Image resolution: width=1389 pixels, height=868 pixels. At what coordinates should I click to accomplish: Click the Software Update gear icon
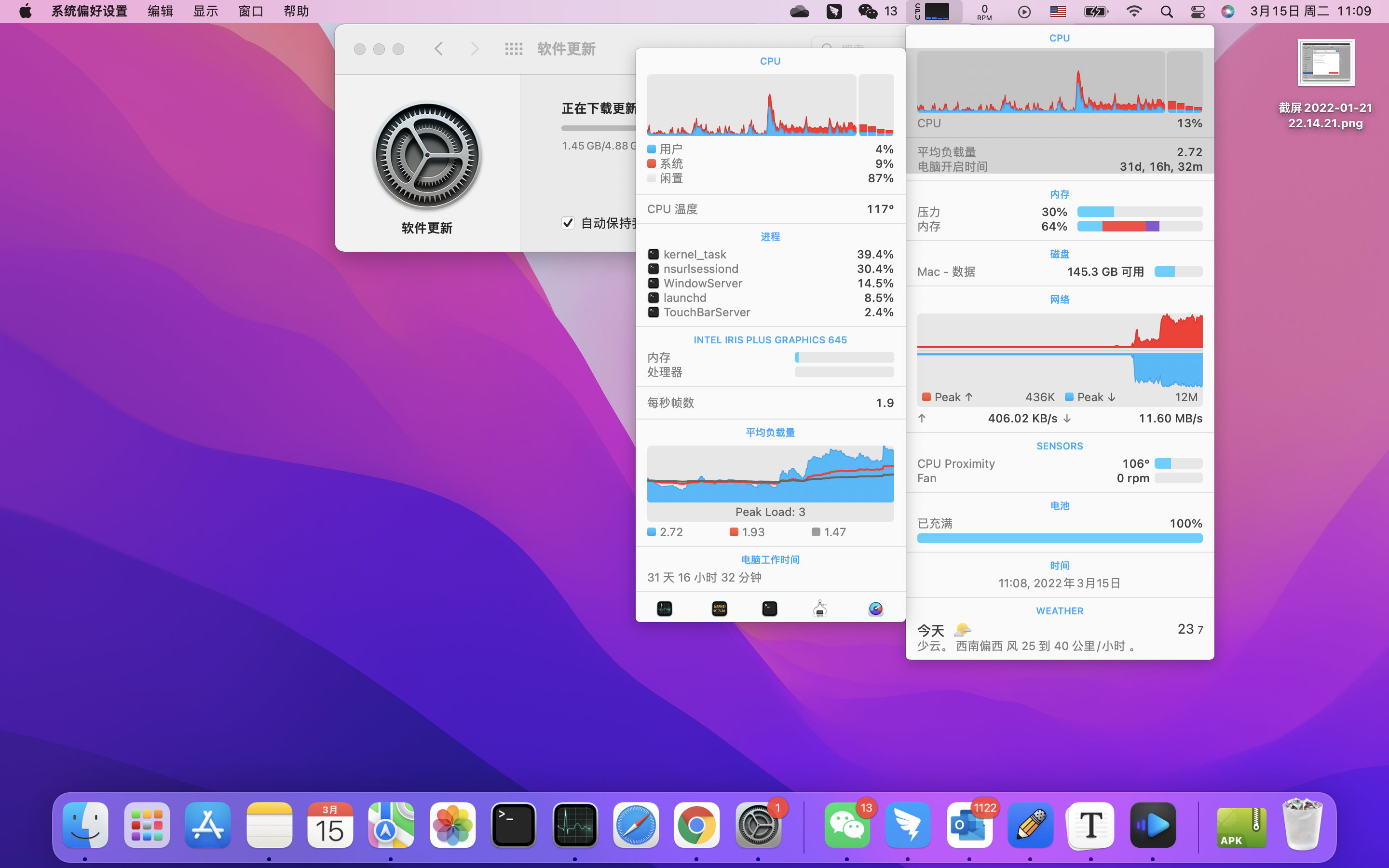coord(427,156)
